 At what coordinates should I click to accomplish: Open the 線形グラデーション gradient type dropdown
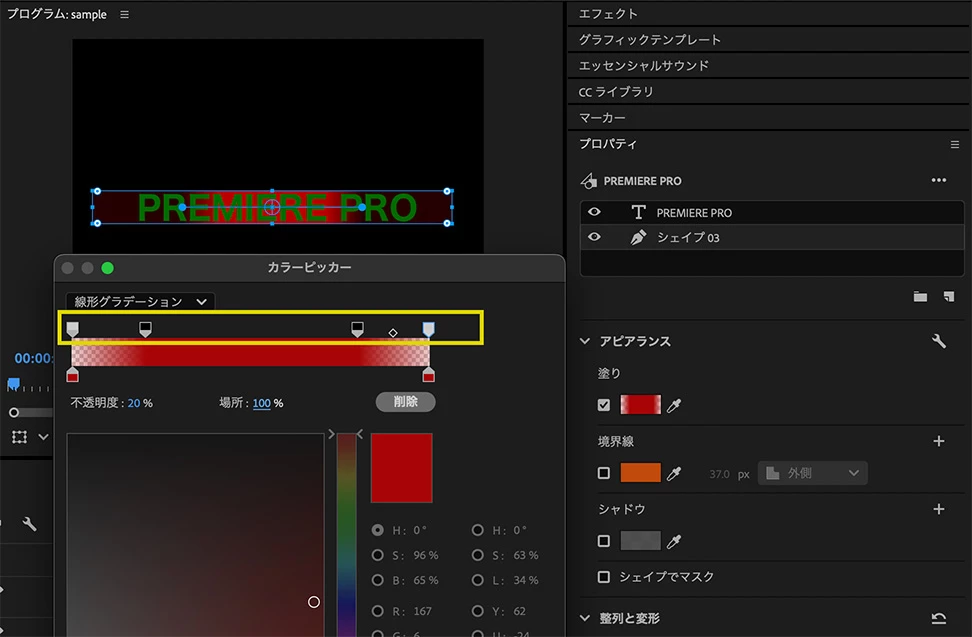click(x=140, y=302)
